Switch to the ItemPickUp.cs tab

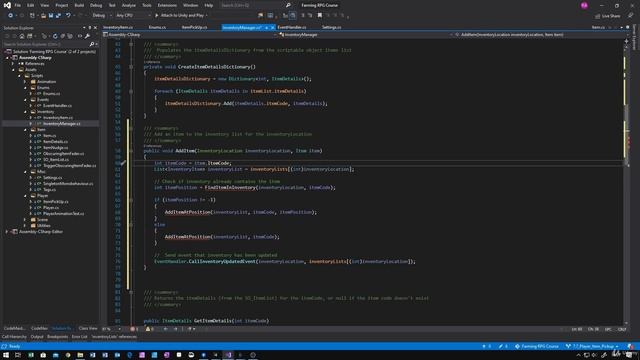194,27
